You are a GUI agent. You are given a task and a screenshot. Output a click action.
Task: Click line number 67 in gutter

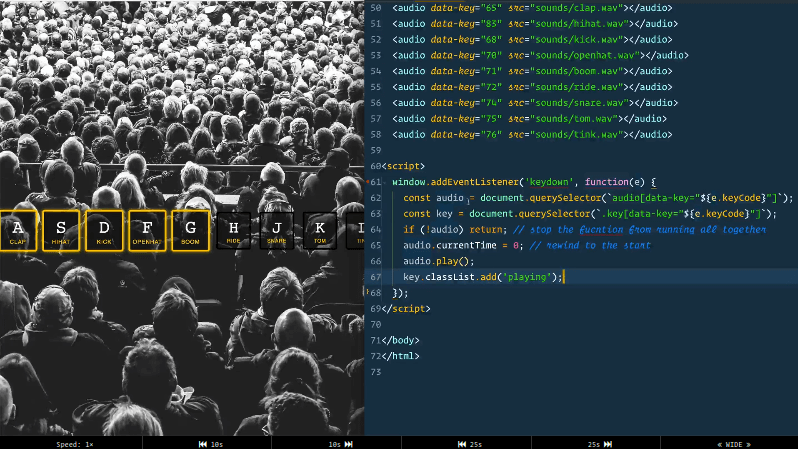pos(376,277)
